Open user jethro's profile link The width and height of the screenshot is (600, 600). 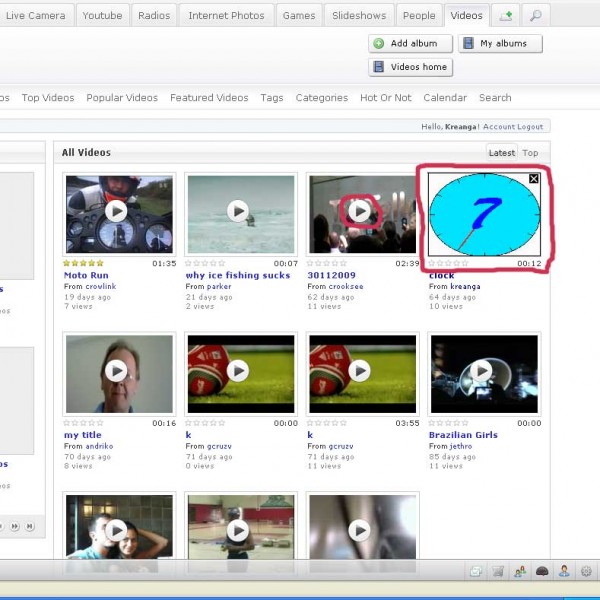point(461,446)
